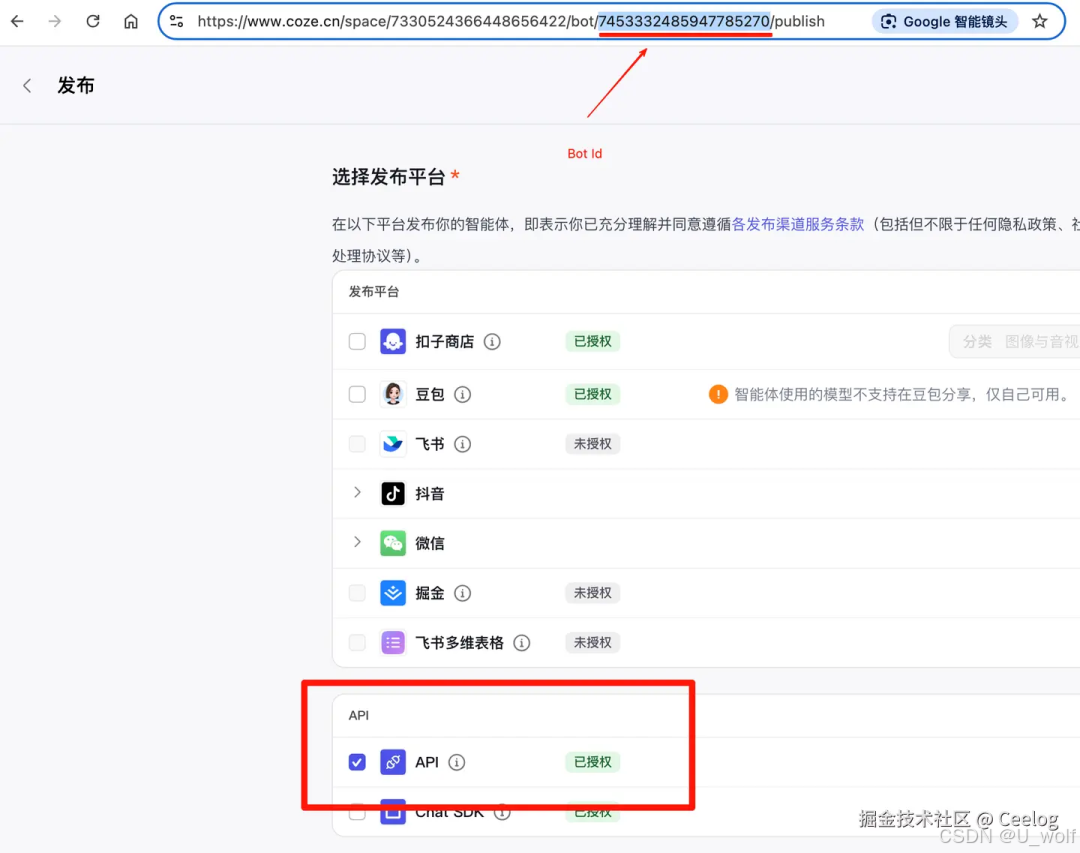
Task: Show info for 豆包
Action: coord(462,394)
